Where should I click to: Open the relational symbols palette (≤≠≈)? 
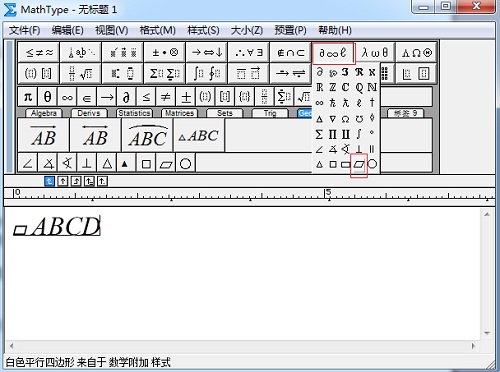pyautogui.click(x=39, y=52)
